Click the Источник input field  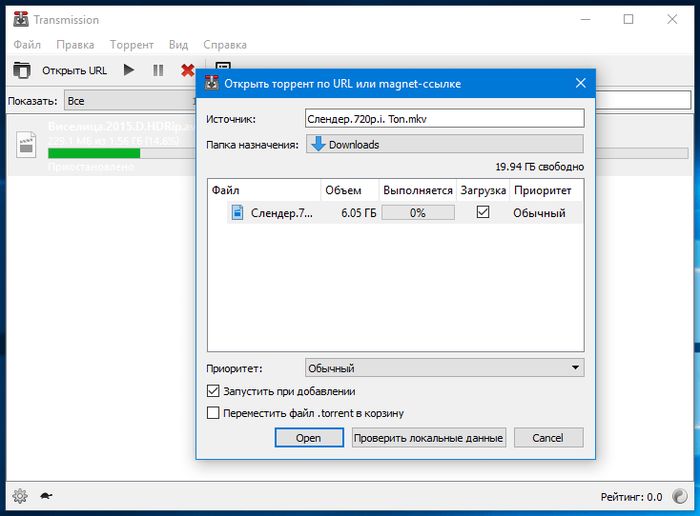pyautogui.click(x=444, y=119)
